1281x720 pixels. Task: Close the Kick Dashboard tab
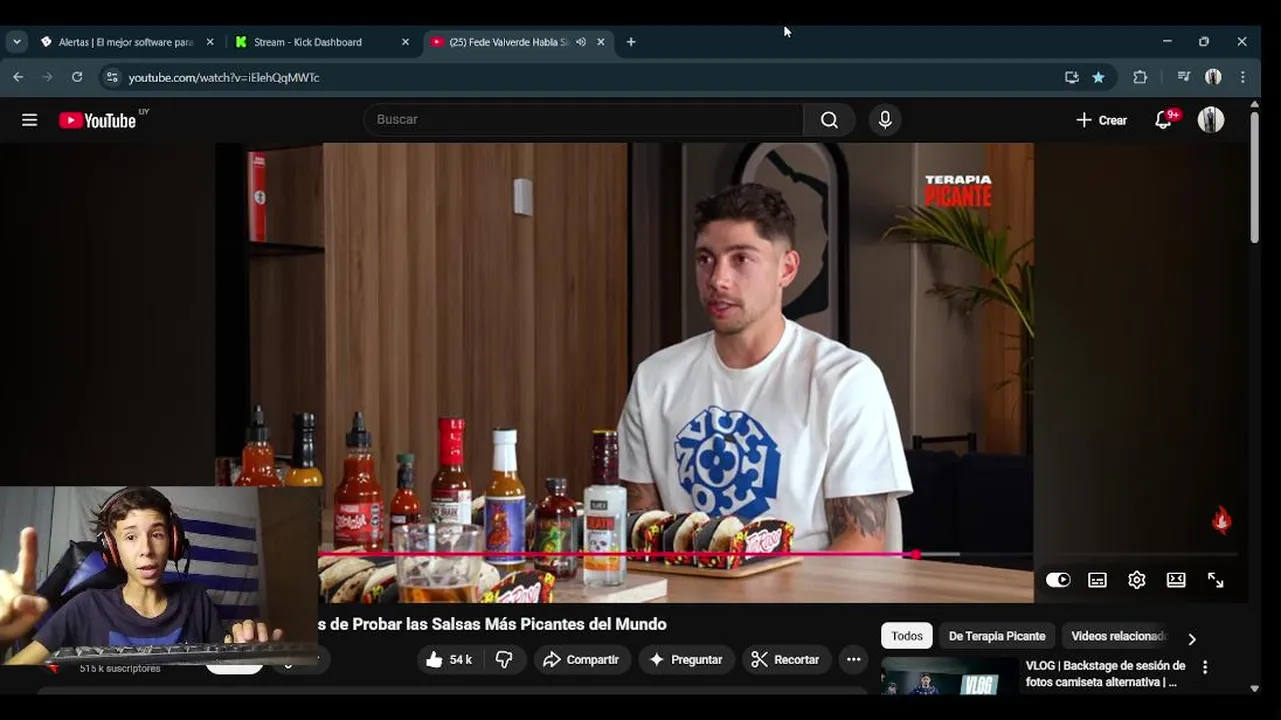coord(405,42)
